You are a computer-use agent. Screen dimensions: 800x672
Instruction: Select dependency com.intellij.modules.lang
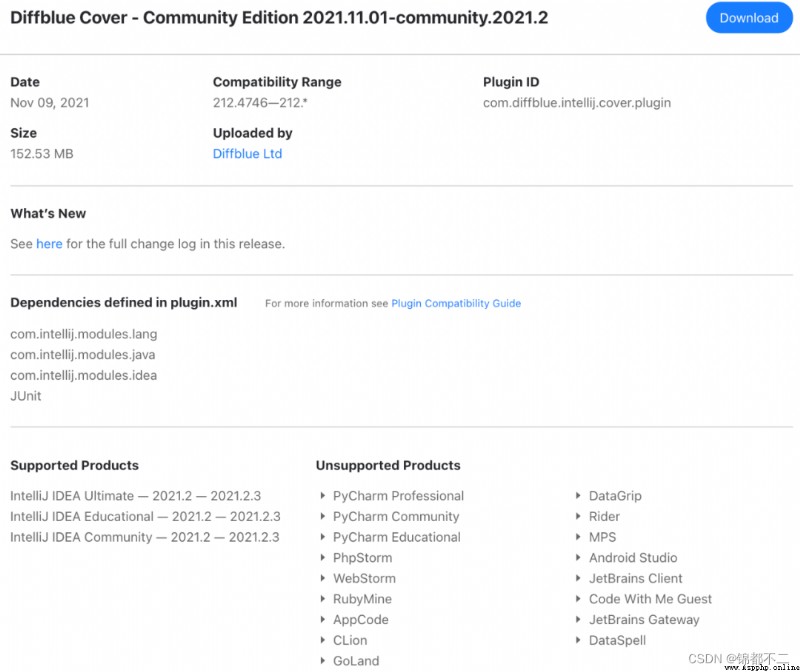pyautogui.click(x=84, y=334)
